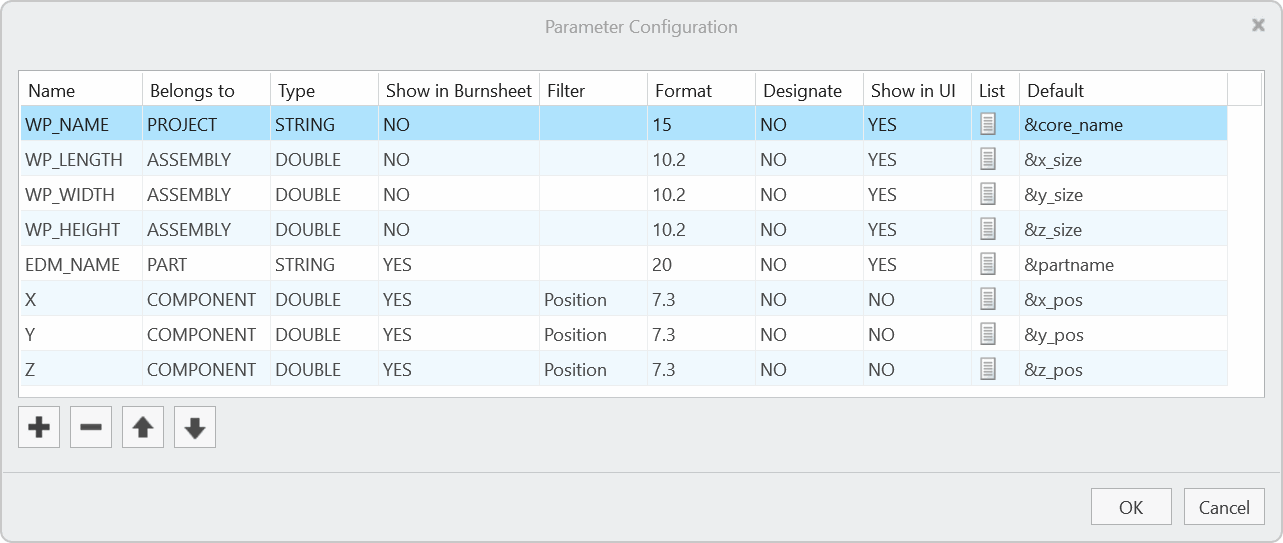
Task: Open Position filter dropdown for Y row
Action: [x=592, y=335]
